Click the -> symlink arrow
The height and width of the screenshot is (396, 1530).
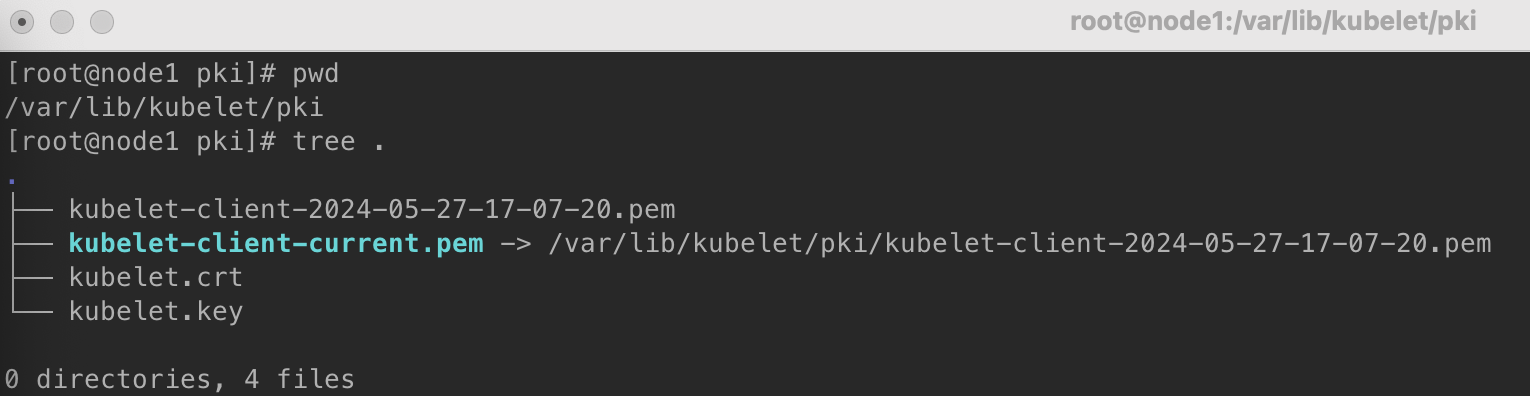coord(516,243)
